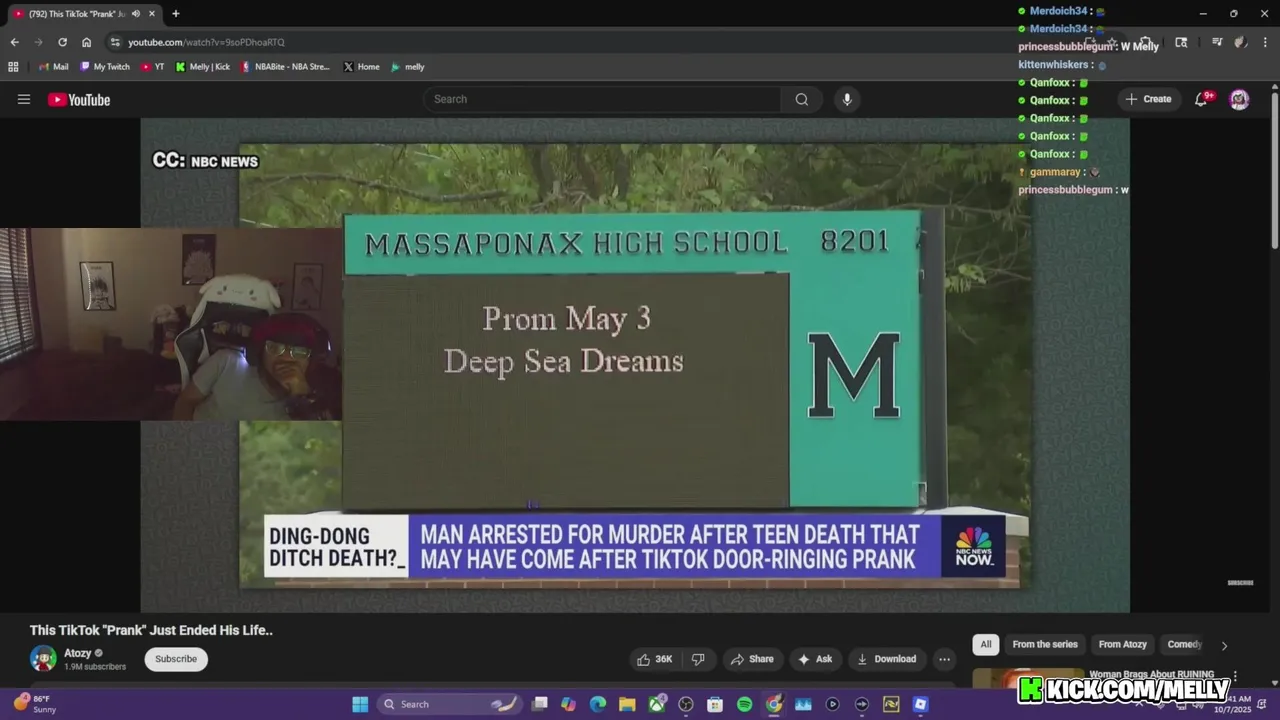Viewport: 1280px width, 720px height.
Task: Go to the YouTube home logo
Action: point(79,99)
